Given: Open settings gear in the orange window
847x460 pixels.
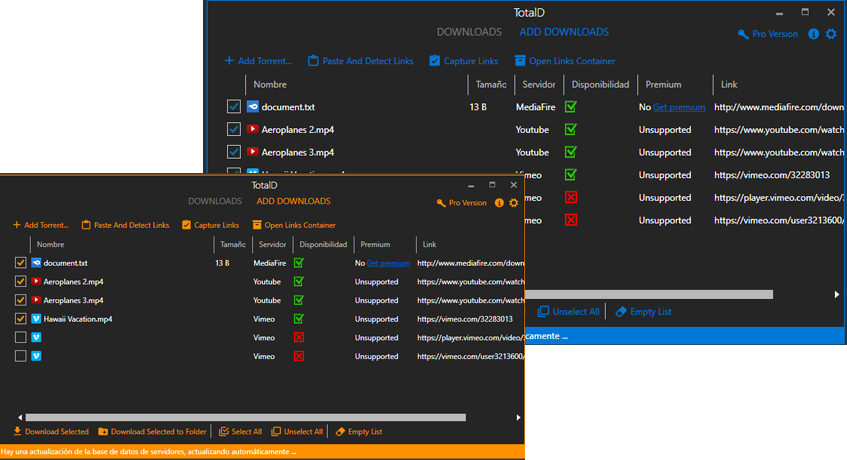Looking at the screenshot, I should (514, 203).
